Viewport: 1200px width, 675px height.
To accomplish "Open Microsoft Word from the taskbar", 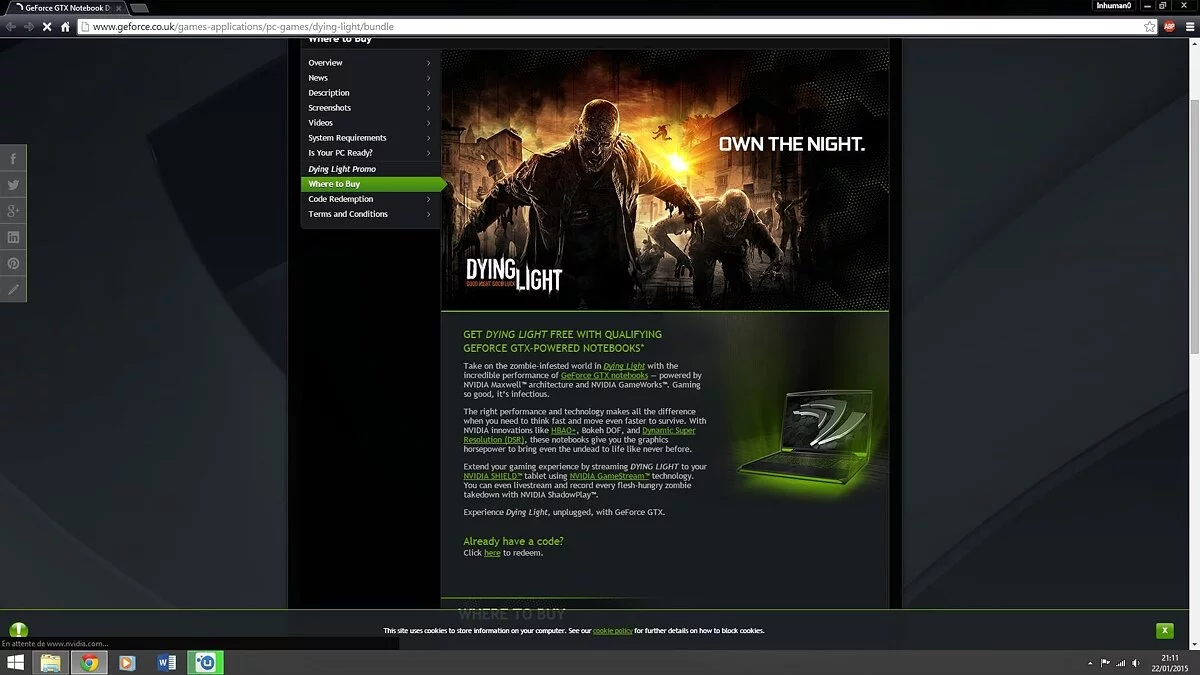I will (x=167, y=663).
